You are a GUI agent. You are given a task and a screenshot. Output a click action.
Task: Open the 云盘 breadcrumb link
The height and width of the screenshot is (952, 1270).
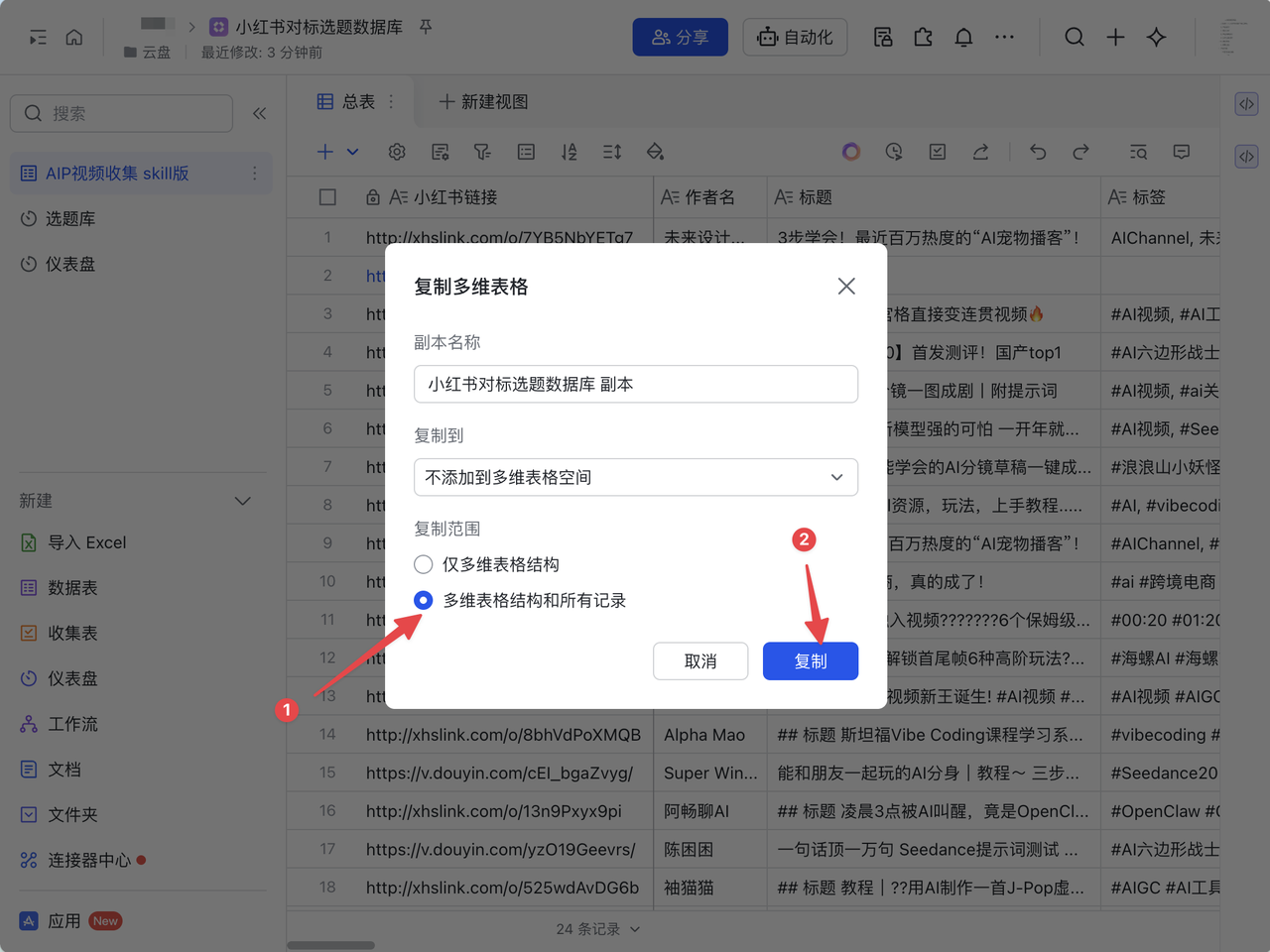[148, 52]
